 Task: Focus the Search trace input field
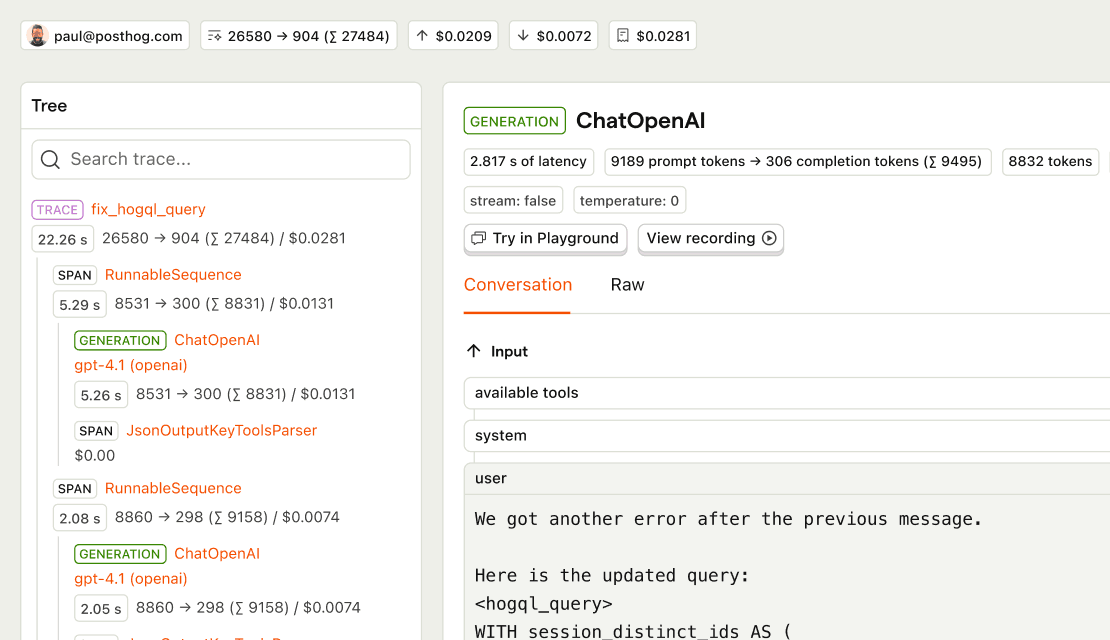tap(221, 159)
